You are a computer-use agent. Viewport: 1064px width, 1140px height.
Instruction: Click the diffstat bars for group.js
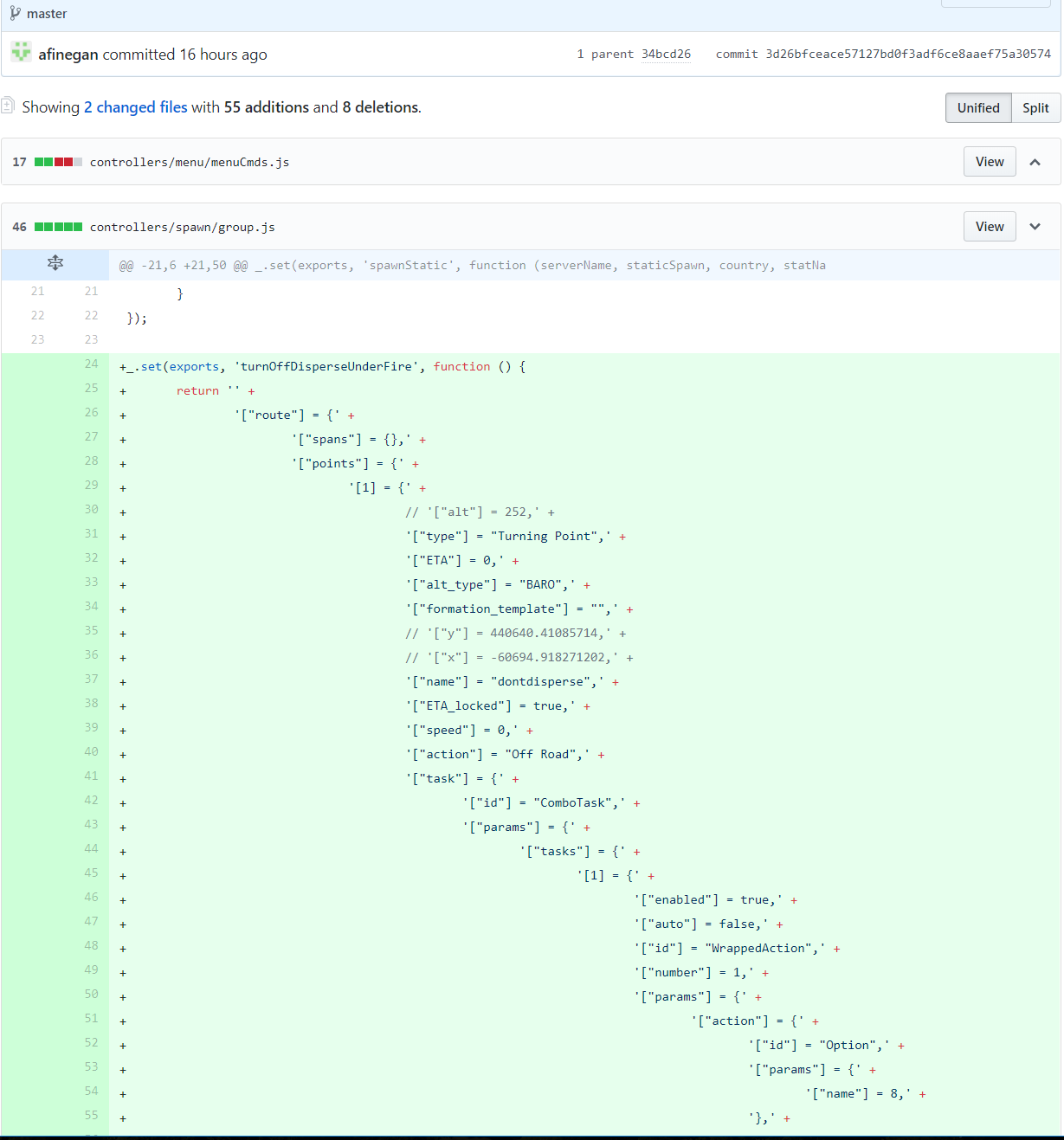pyautogui.click(x=59, y=227)
